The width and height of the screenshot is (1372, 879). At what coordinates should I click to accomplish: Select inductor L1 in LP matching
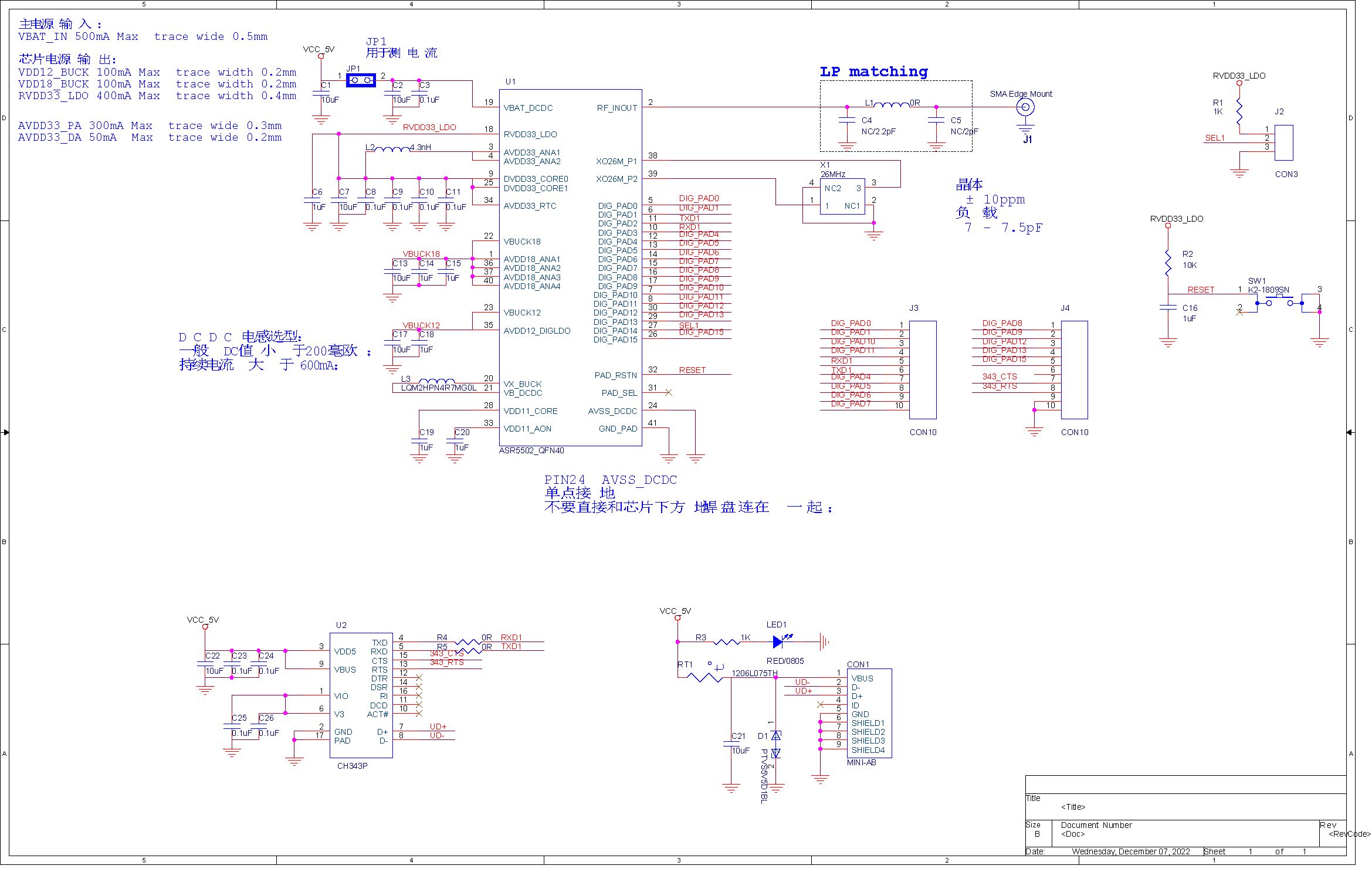(x=892, y=106)
